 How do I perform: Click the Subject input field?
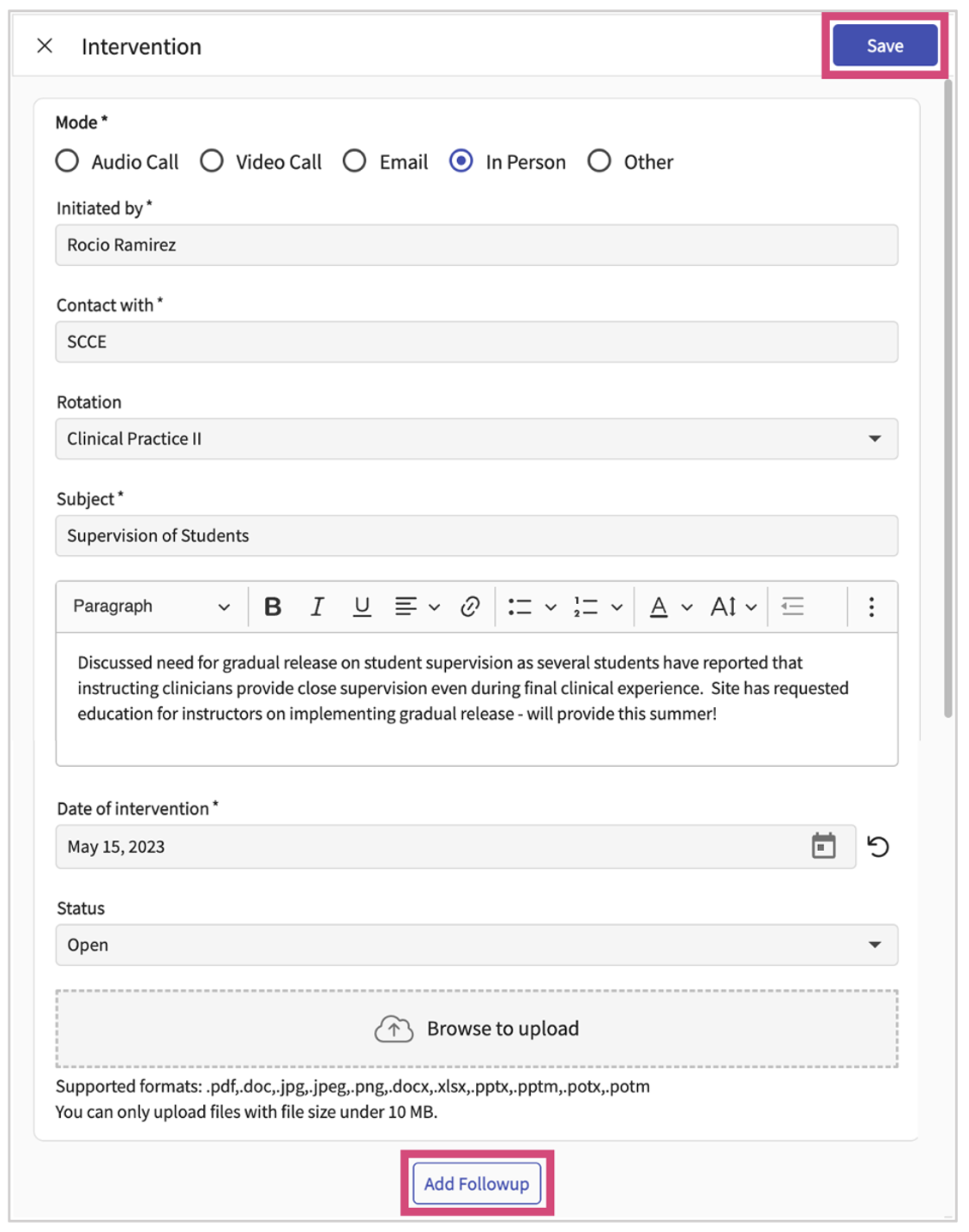[x=476, y=535]
